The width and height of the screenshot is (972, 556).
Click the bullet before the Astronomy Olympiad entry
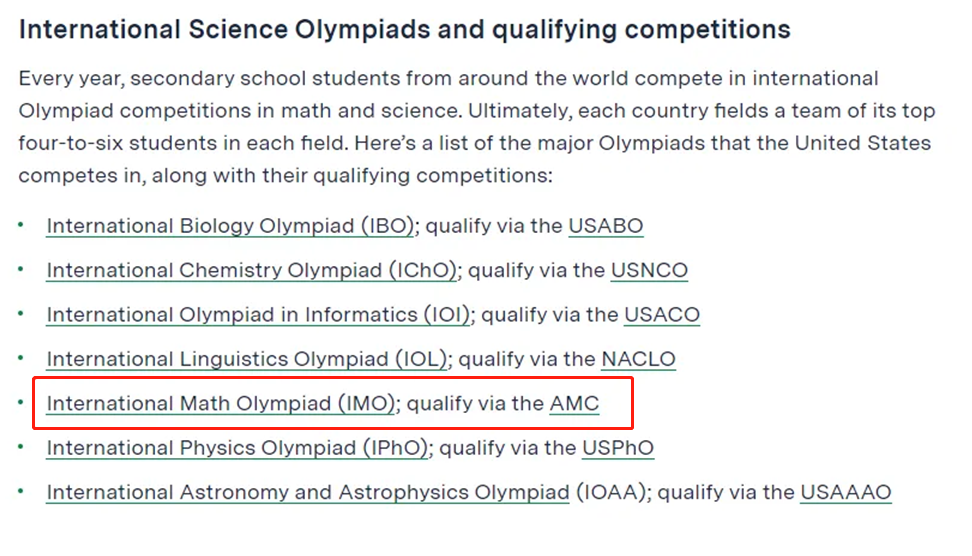point(21,492)
